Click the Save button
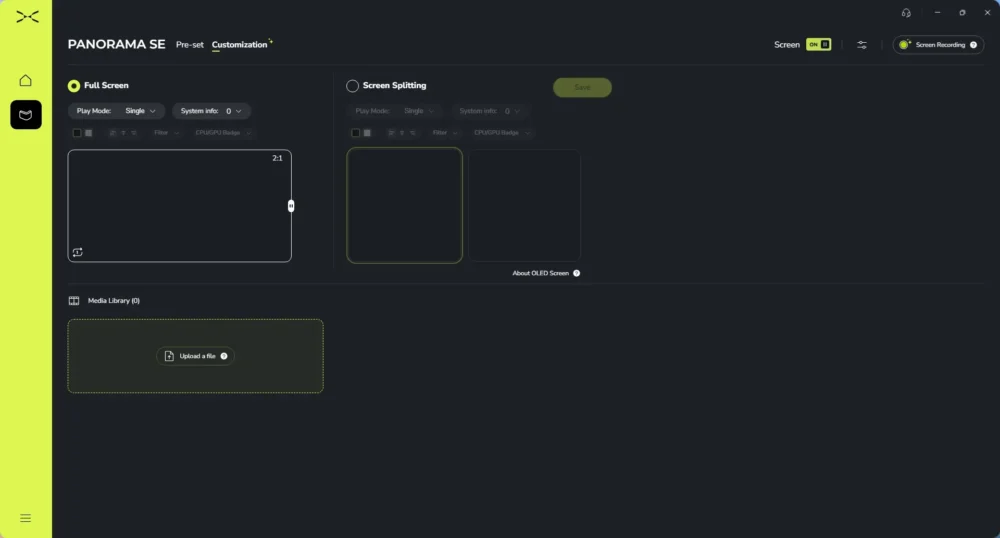 (x=582, y=87)
